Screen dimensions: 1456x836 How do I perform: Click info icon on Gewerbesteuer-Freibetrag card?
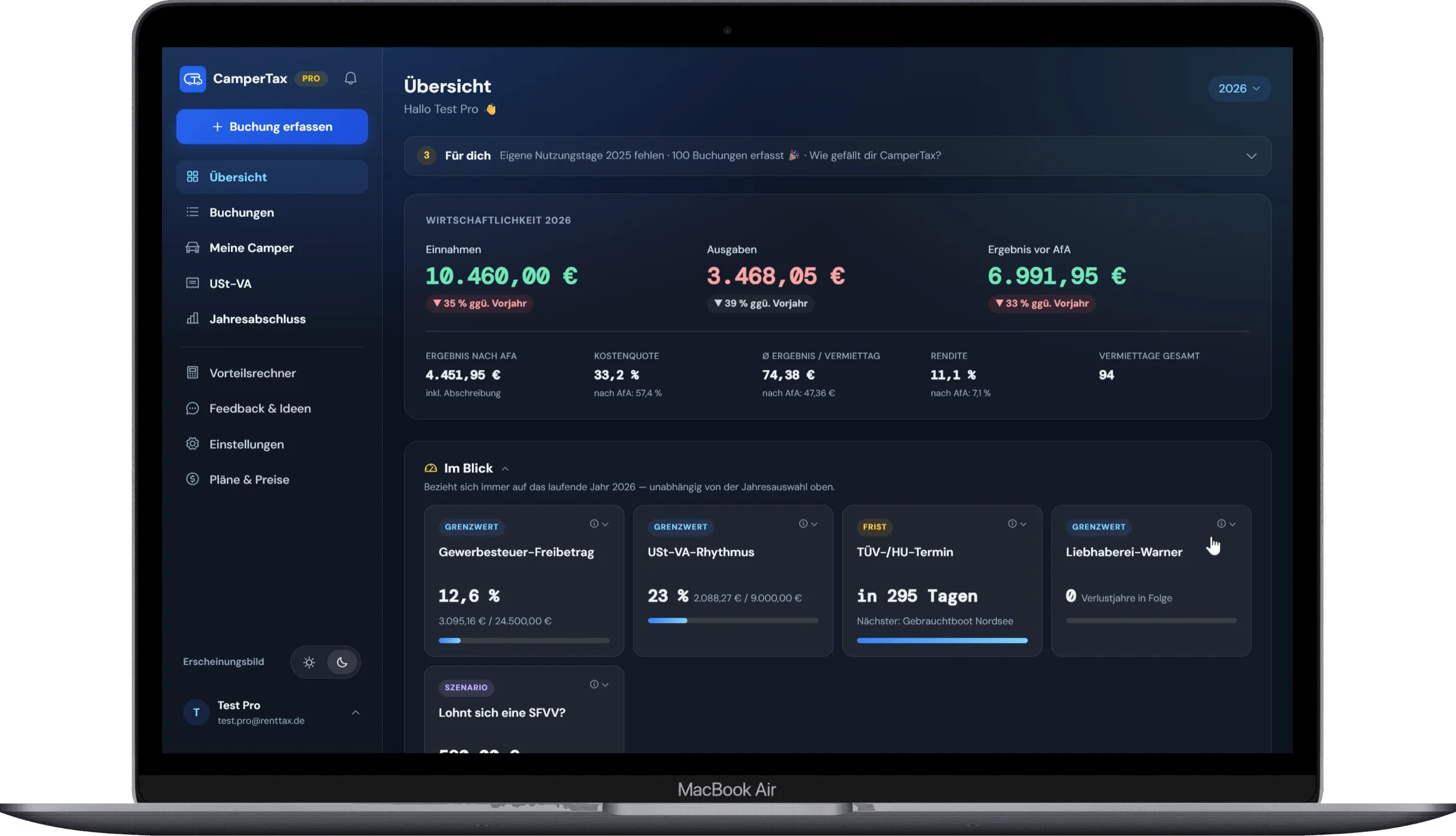point(594,523)
